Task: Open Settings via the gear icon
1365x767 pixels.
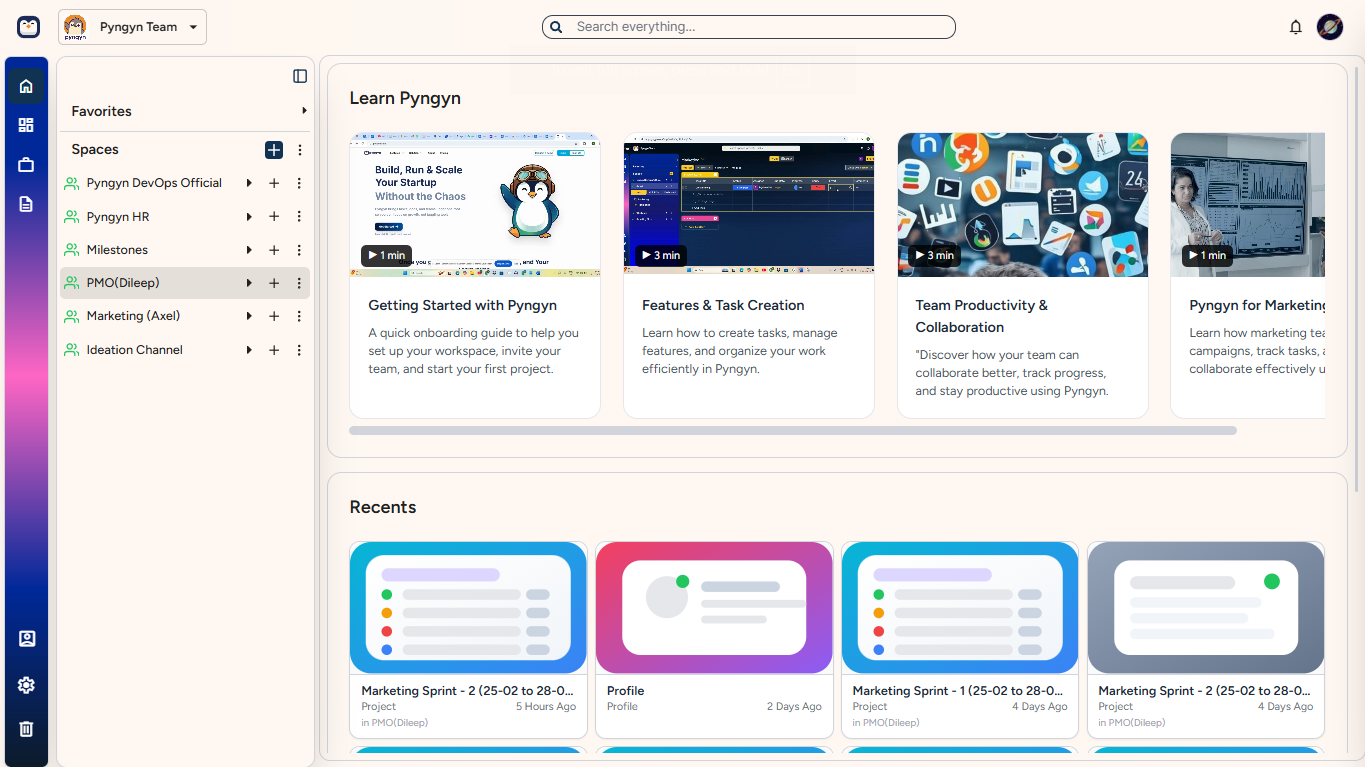Action: tap(26, 685)
